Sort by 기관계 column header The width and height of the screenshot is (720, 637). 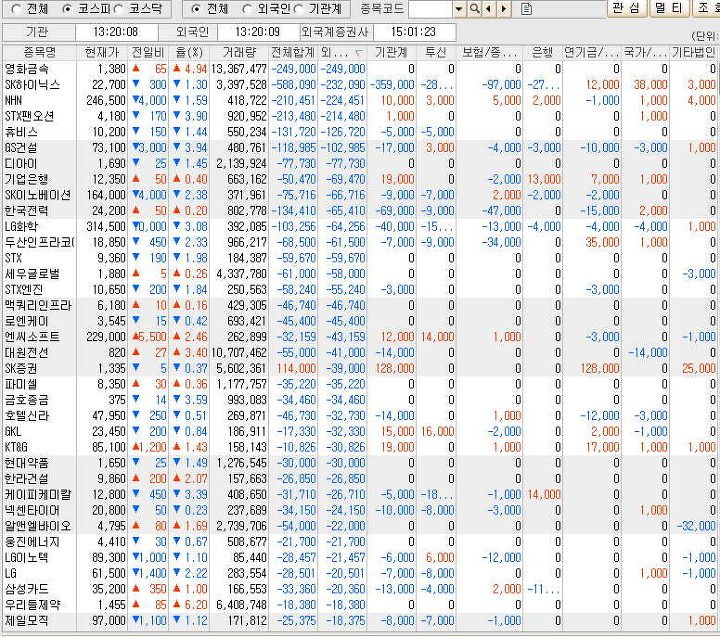tap(392, 52)
